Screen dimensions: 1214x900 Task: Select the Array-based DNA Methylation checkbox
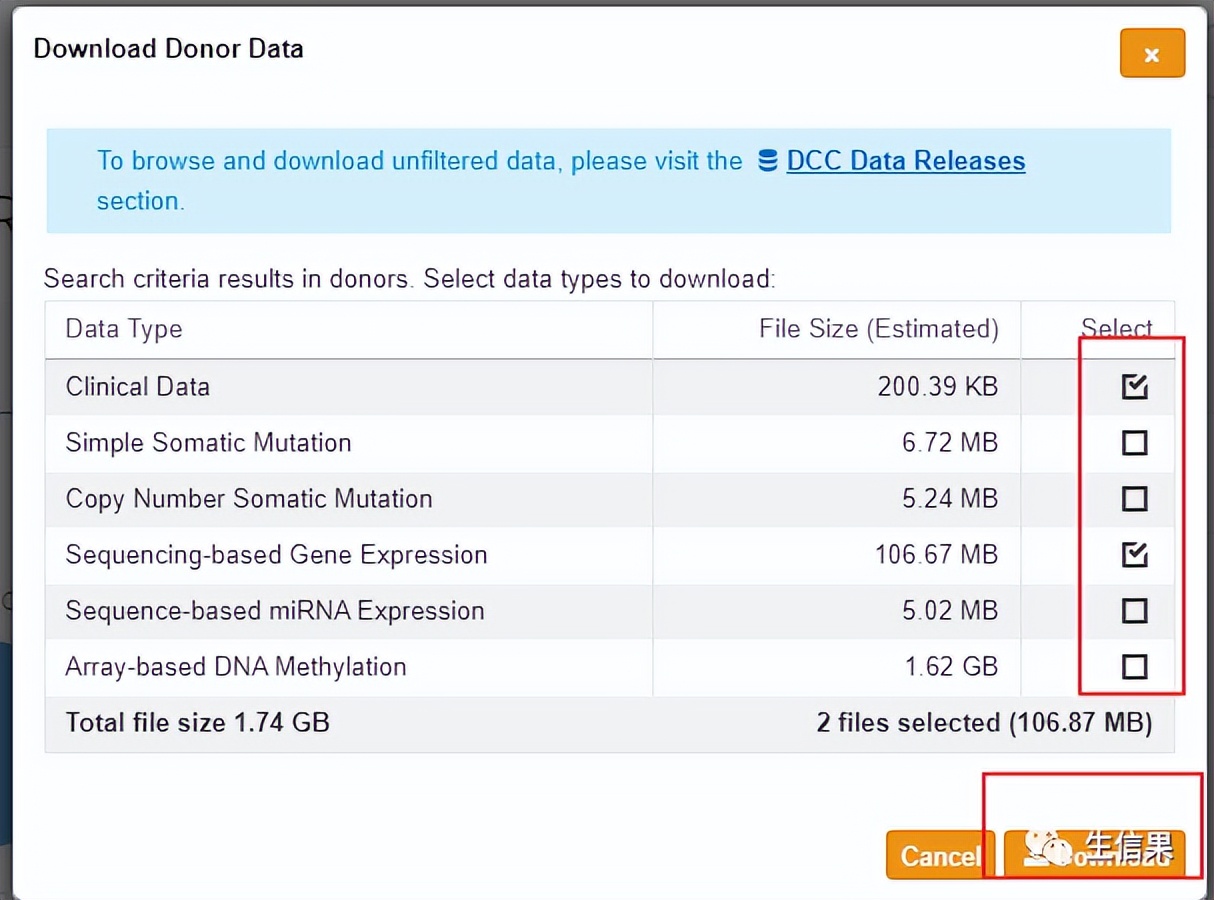tap(1134, 667)
